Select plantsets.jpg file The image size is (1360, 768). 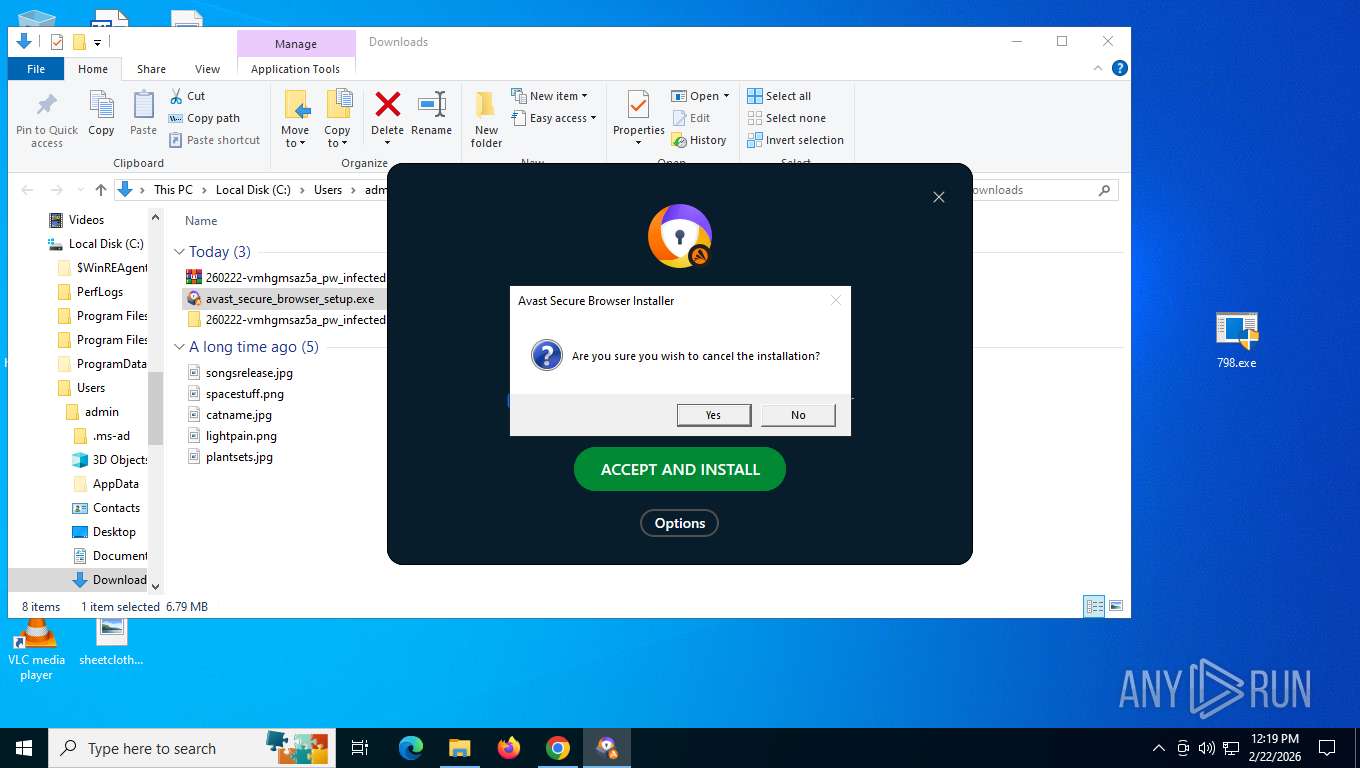click(239, 456)
